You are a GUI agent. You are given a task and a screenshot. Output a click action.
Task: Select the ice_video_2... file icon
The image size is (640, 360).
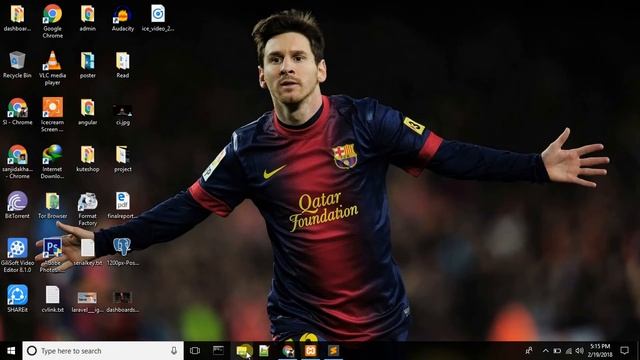[x=158, y=18]
